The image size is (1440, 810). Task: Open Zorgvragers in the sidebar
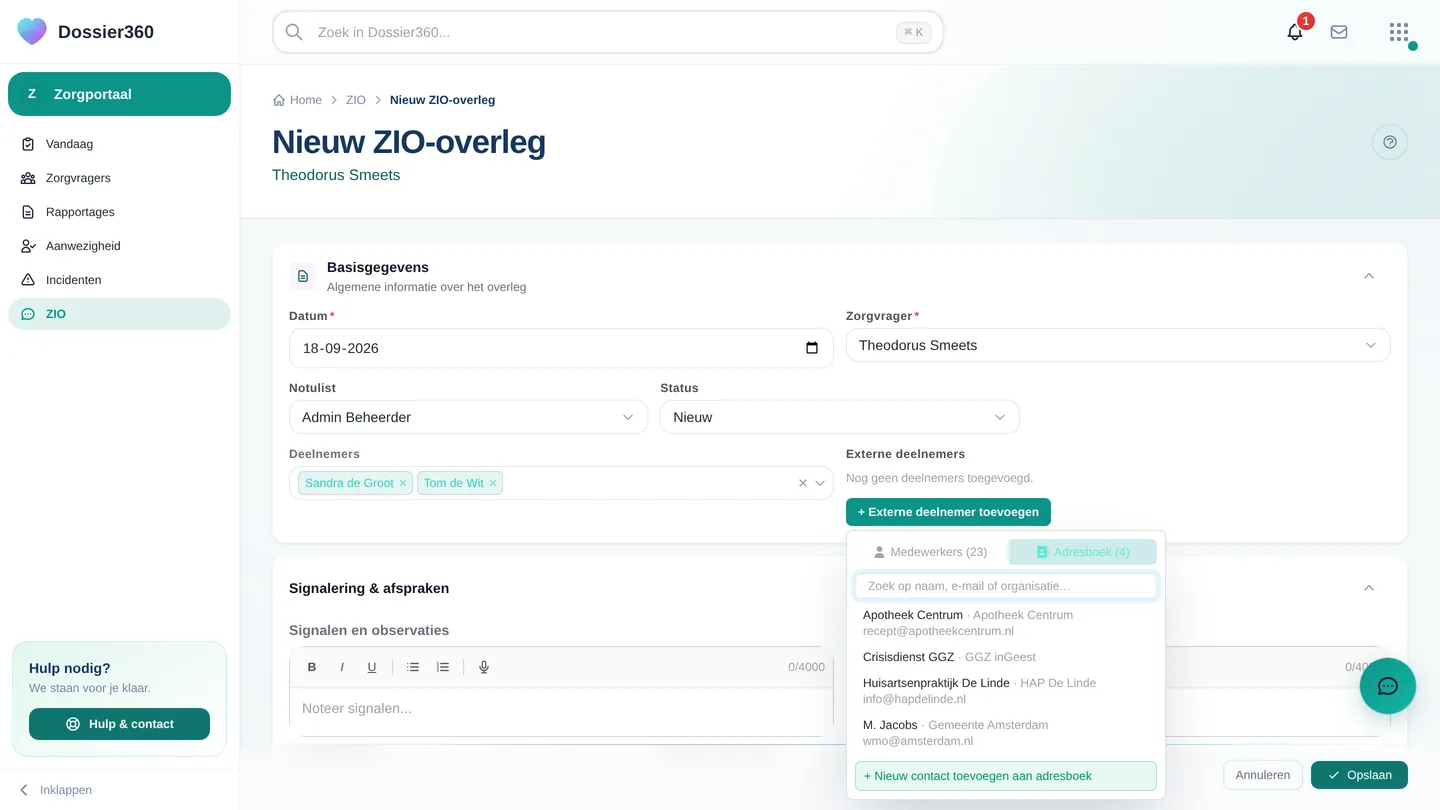[x=119, y=178]
